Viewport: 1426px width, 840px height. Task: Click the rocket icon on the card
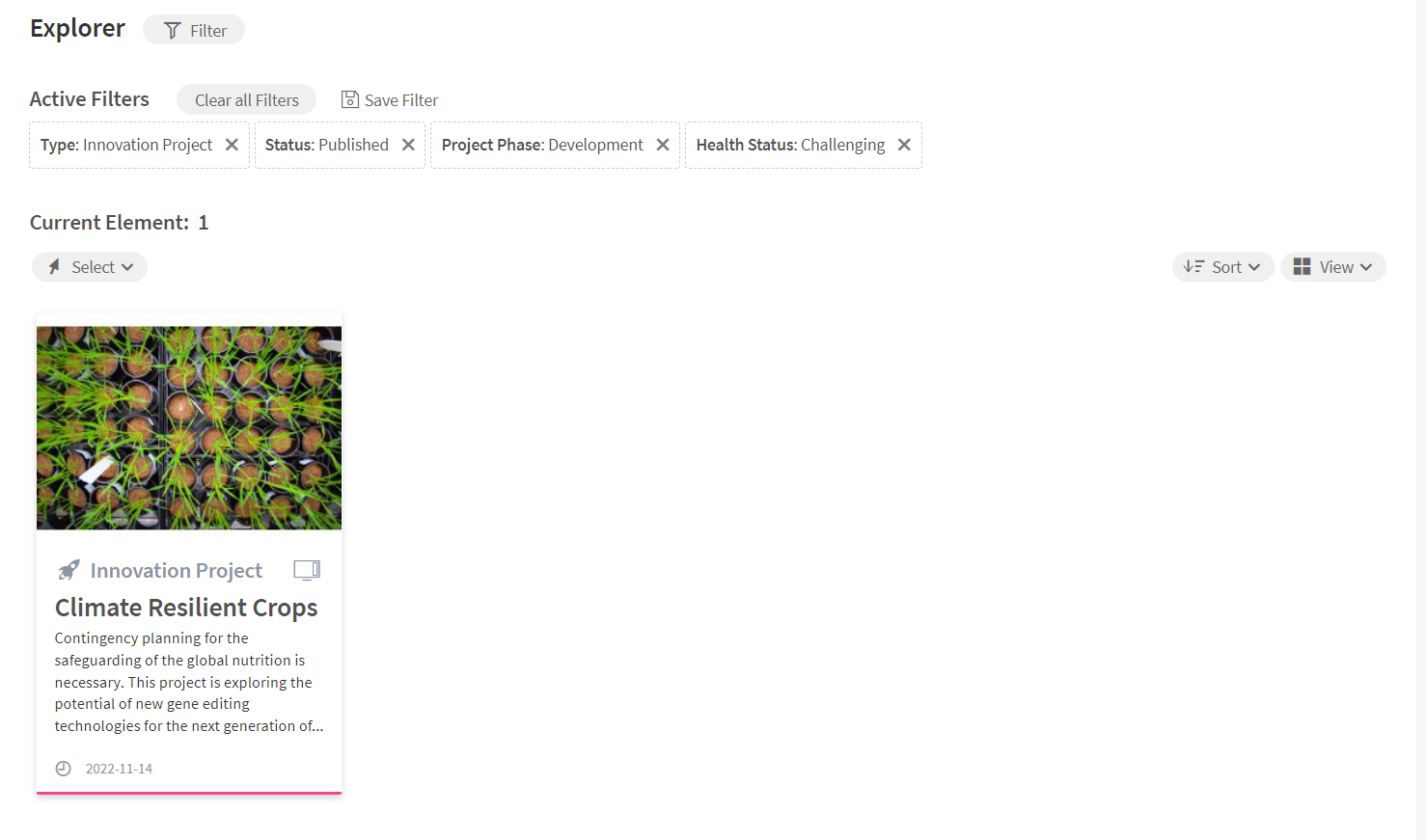point(69,570)
